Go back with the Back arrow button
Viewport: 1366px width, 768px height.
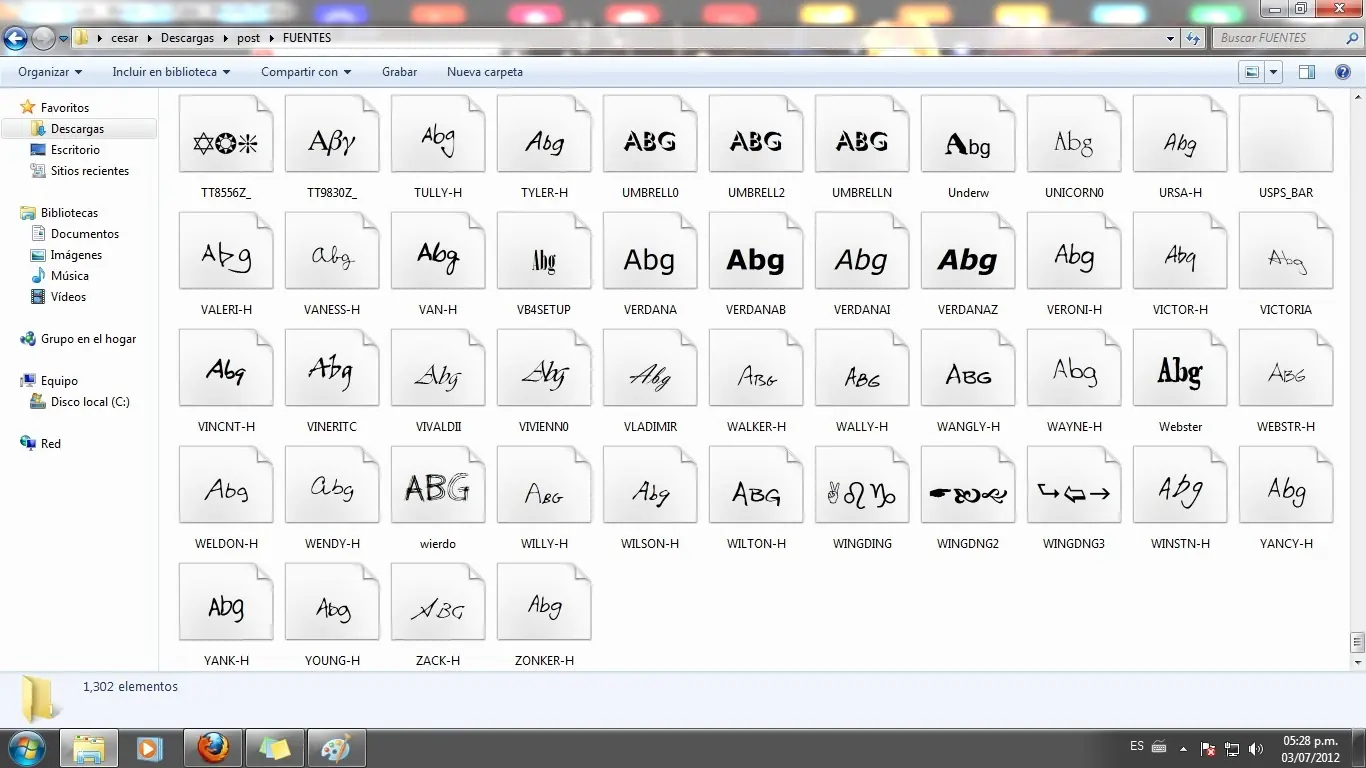16,39
